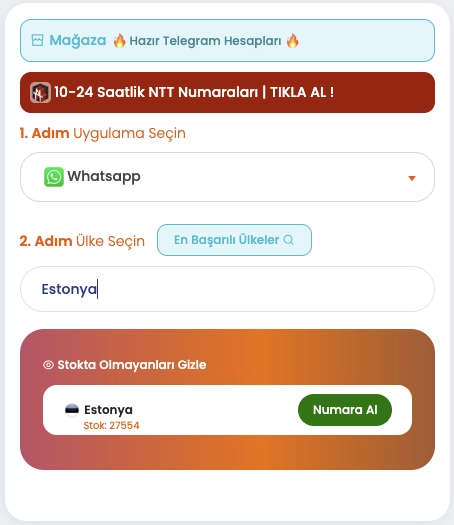
Task: Click the eye icon beside Stokta Olmayanları Gizle
Action: (x=48, y=365)
